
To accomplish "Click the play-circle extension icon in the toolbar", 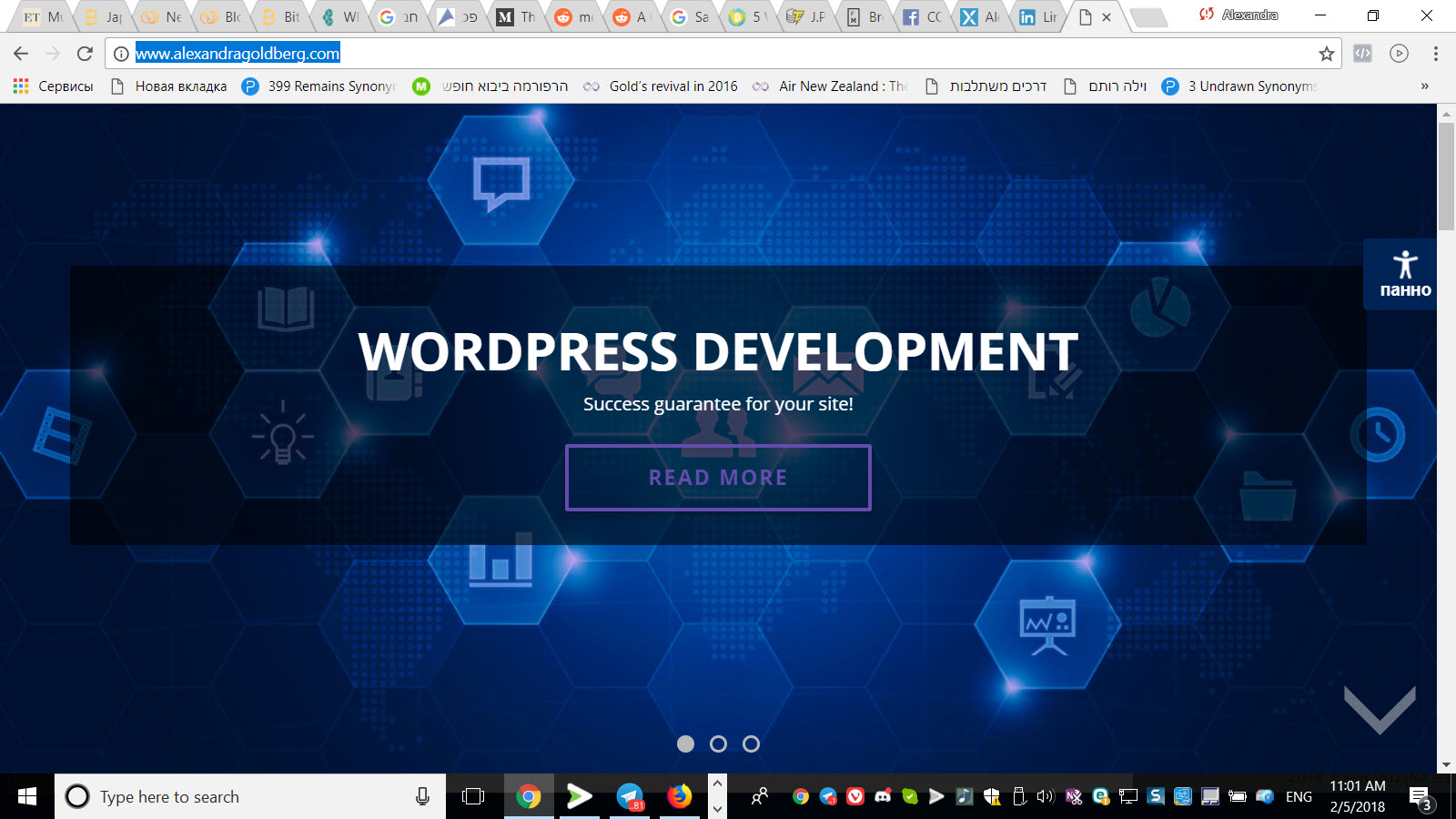I will click(1400, 54).
